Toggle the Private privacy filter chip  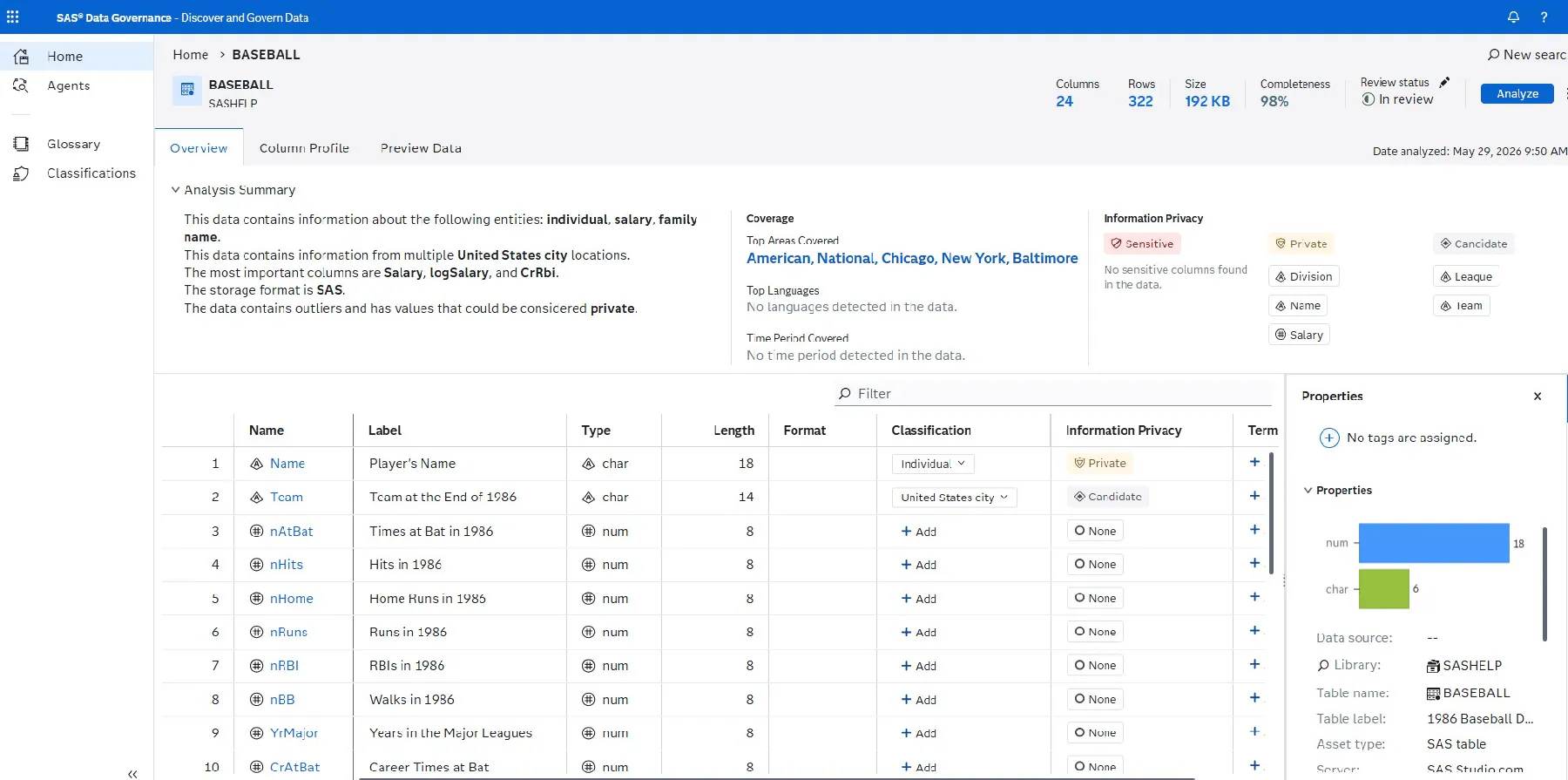(1301, 244)
